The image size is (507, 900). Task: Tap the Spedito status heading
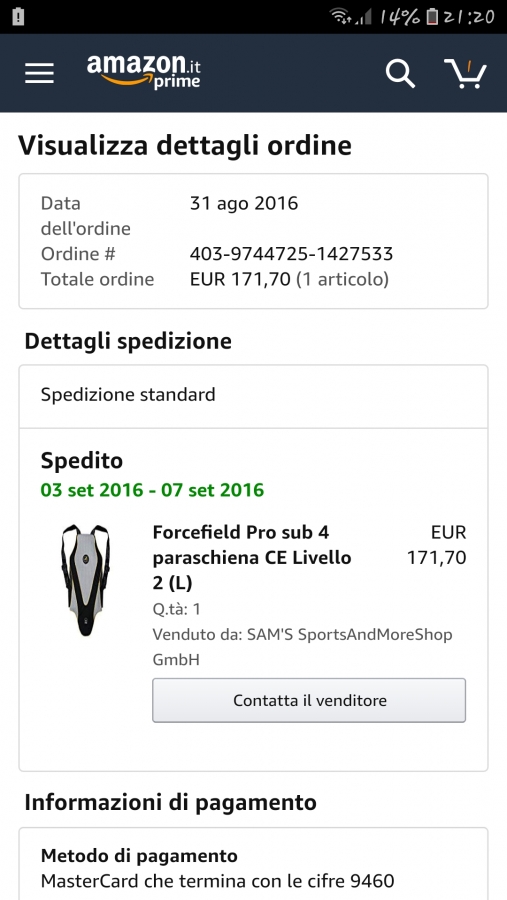pyautogui.click(x=82, y=460)
